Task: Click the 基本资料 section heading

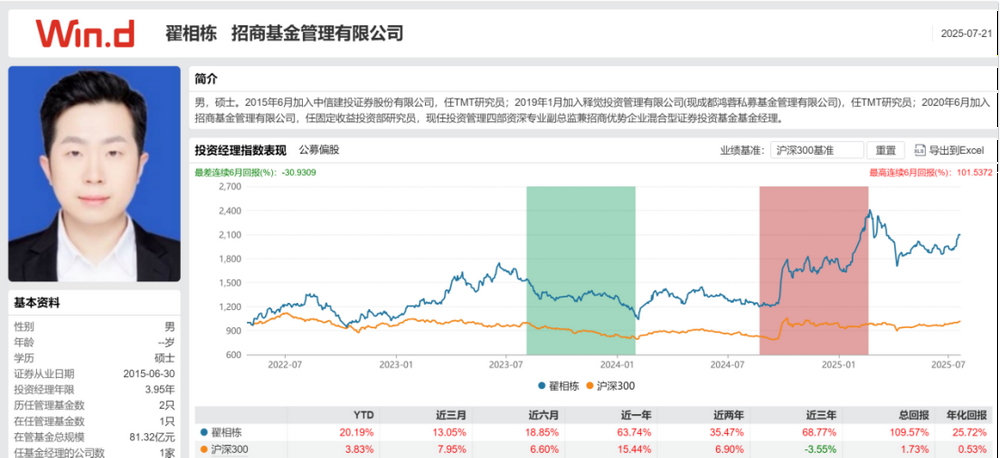Action: pyautogui.click(x=37, y=304)
